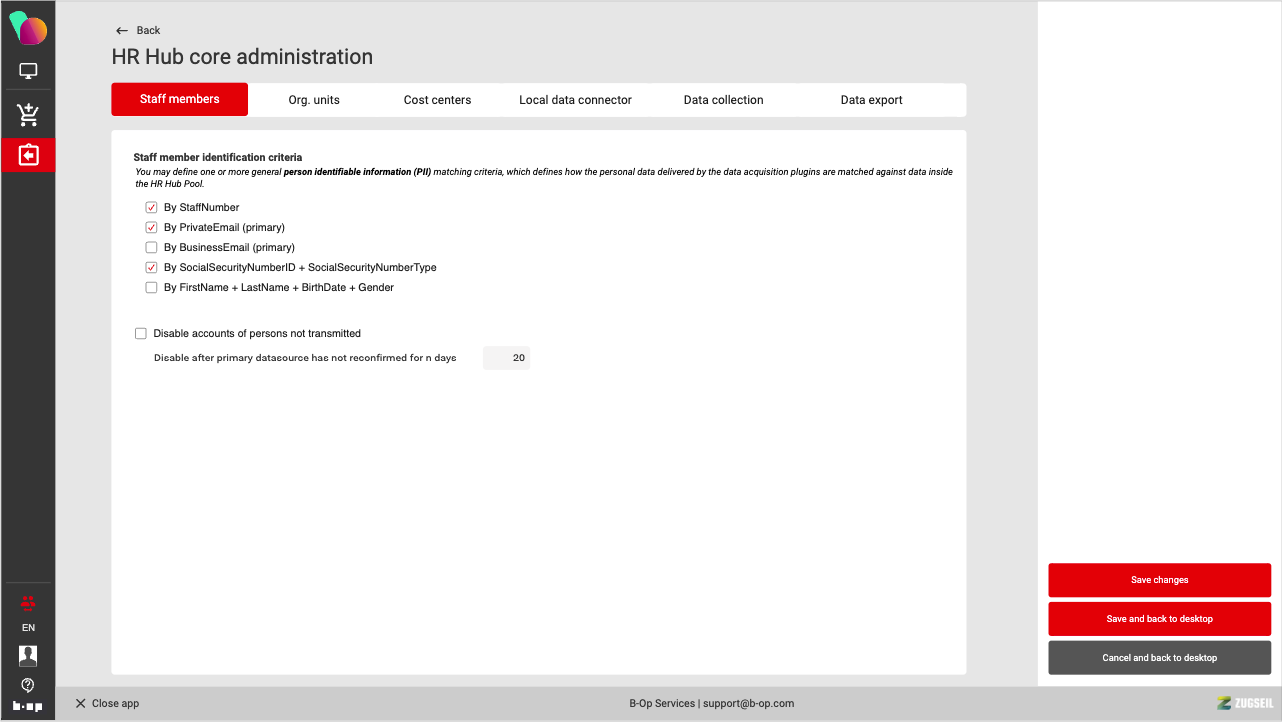Switch to the Org. units tab

pos(314,100)
